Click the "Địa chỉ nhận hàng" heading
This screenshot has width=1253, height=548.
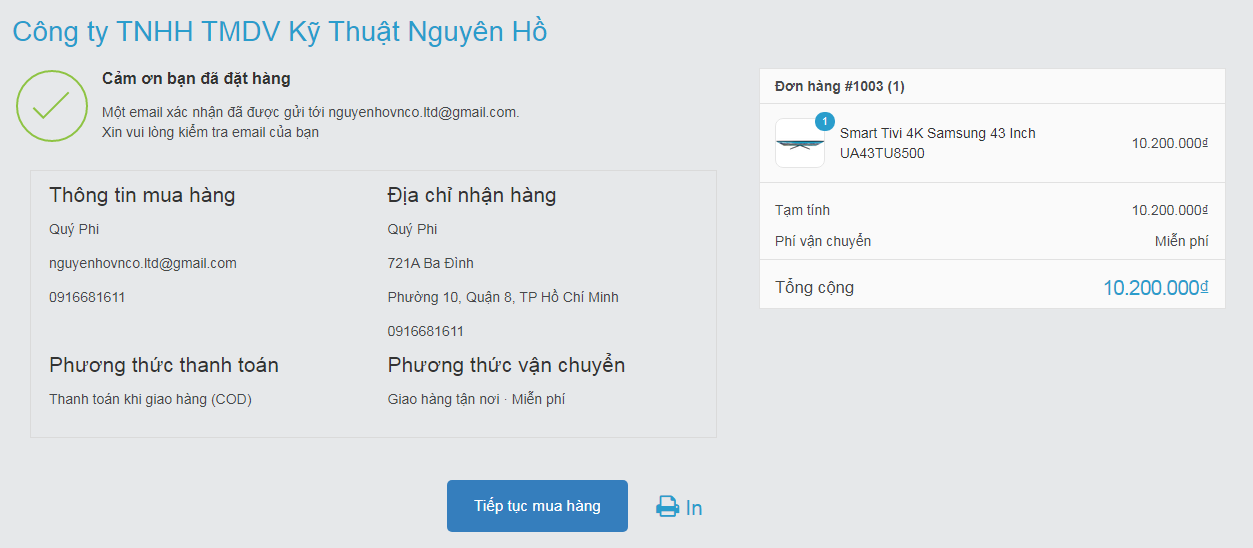(471, 195)
